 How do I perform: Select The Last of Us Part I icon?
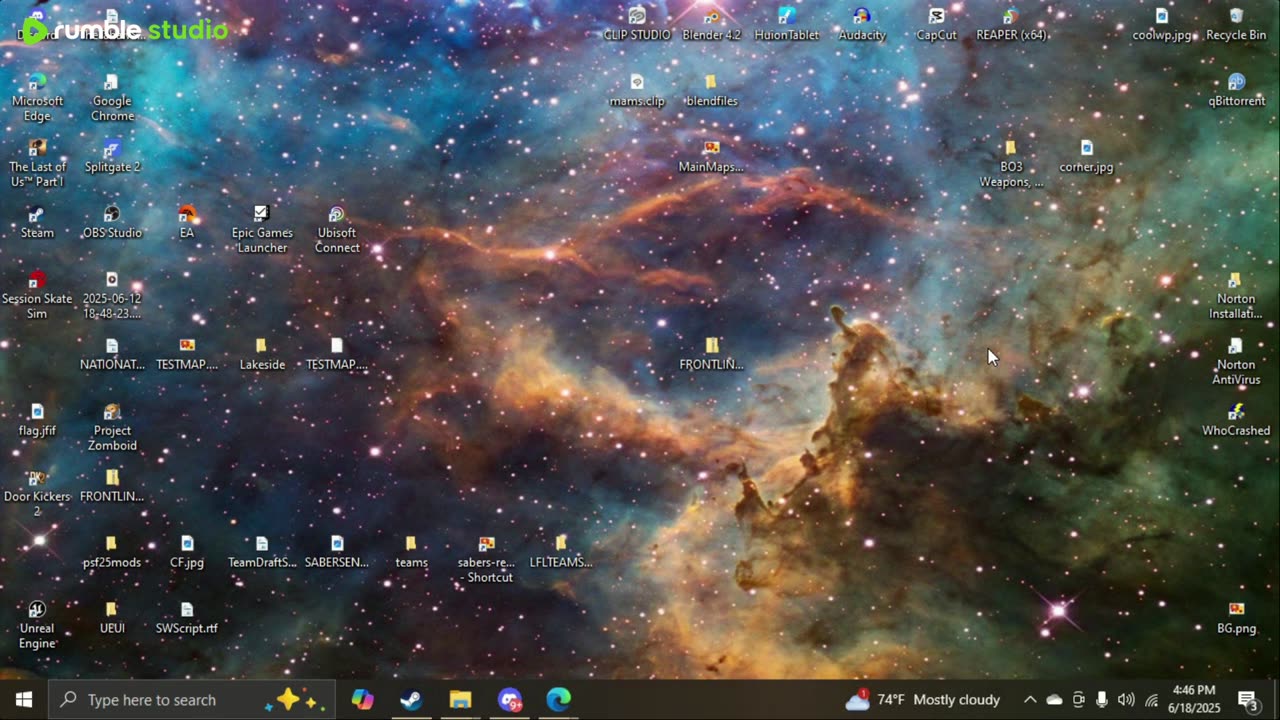(37, 164)
